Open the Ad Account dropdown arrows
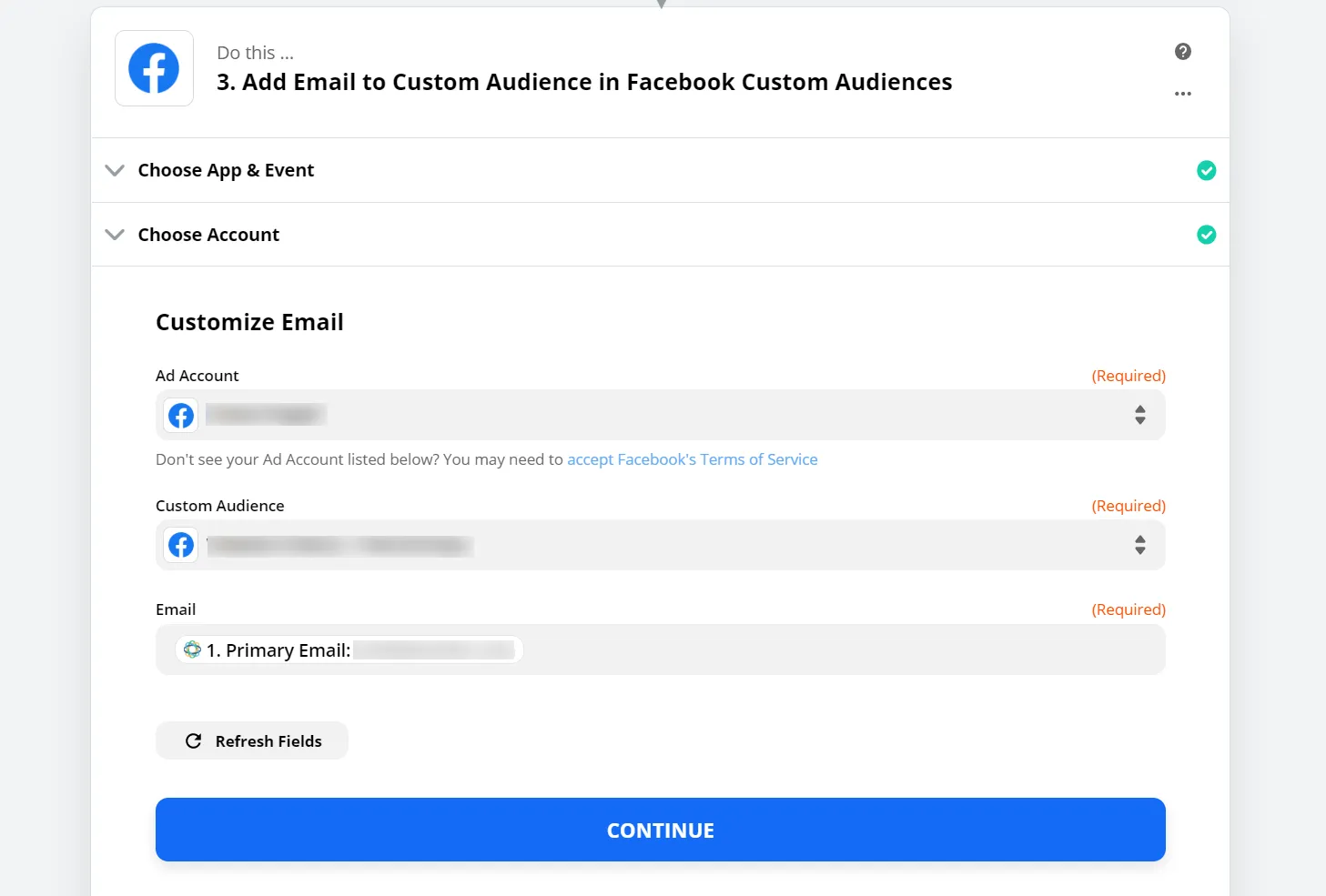Image resolution: width=1326 pixels, height=896 pixels. [x=1139, y=416]
